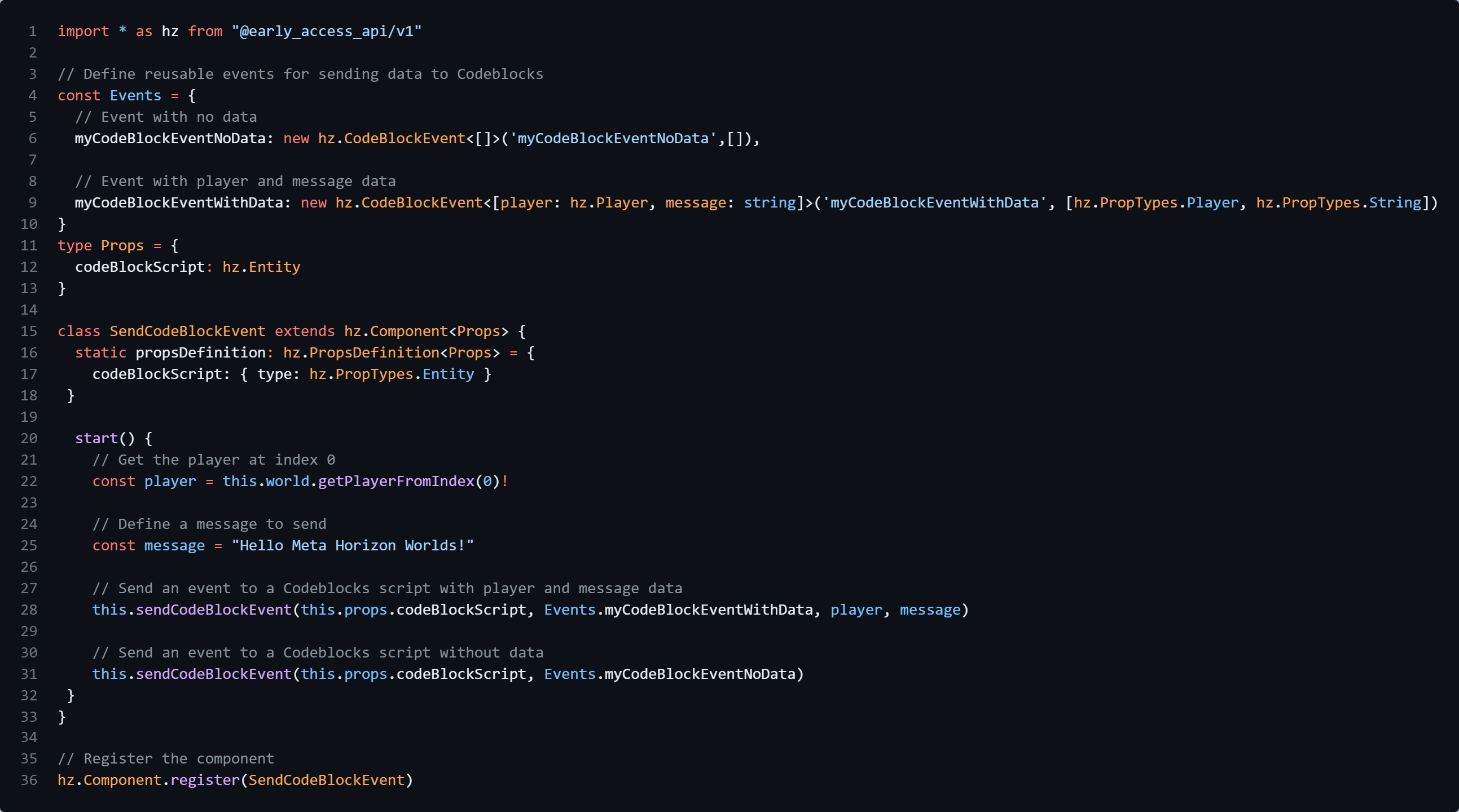Click the CodeBlockEvent class name on line 9
Screen dimensions: 1459x812
[421, 202]
